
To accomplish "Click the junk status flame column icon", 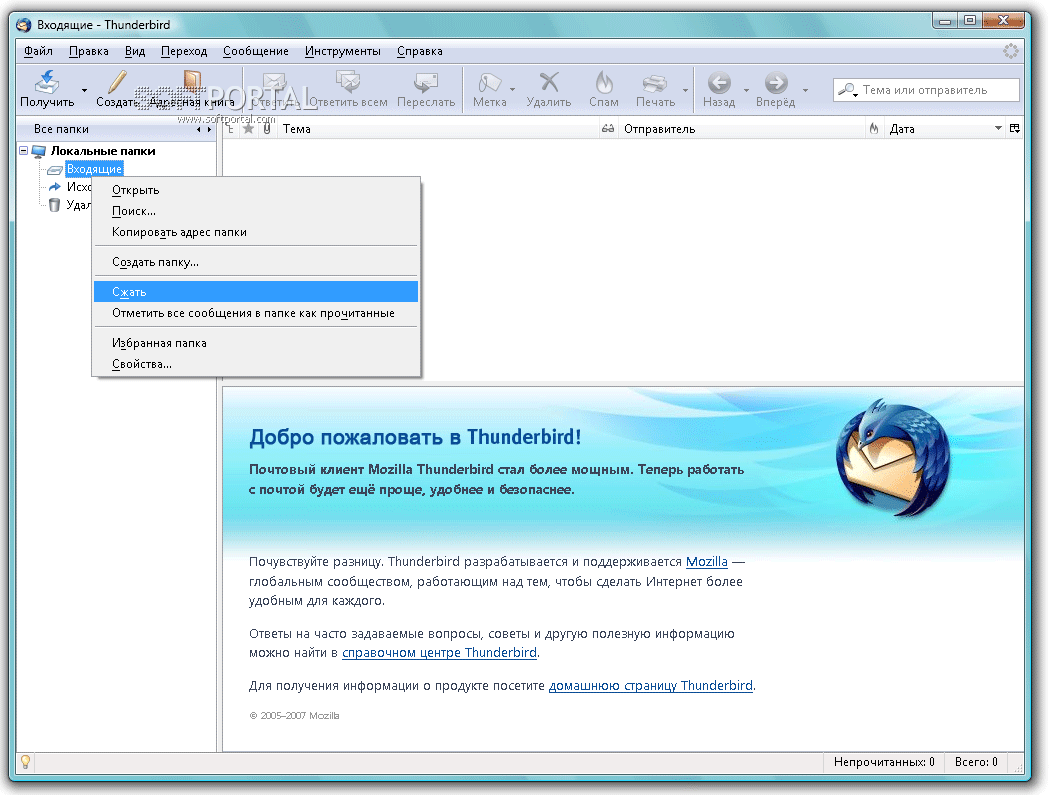I will [874, 128].
